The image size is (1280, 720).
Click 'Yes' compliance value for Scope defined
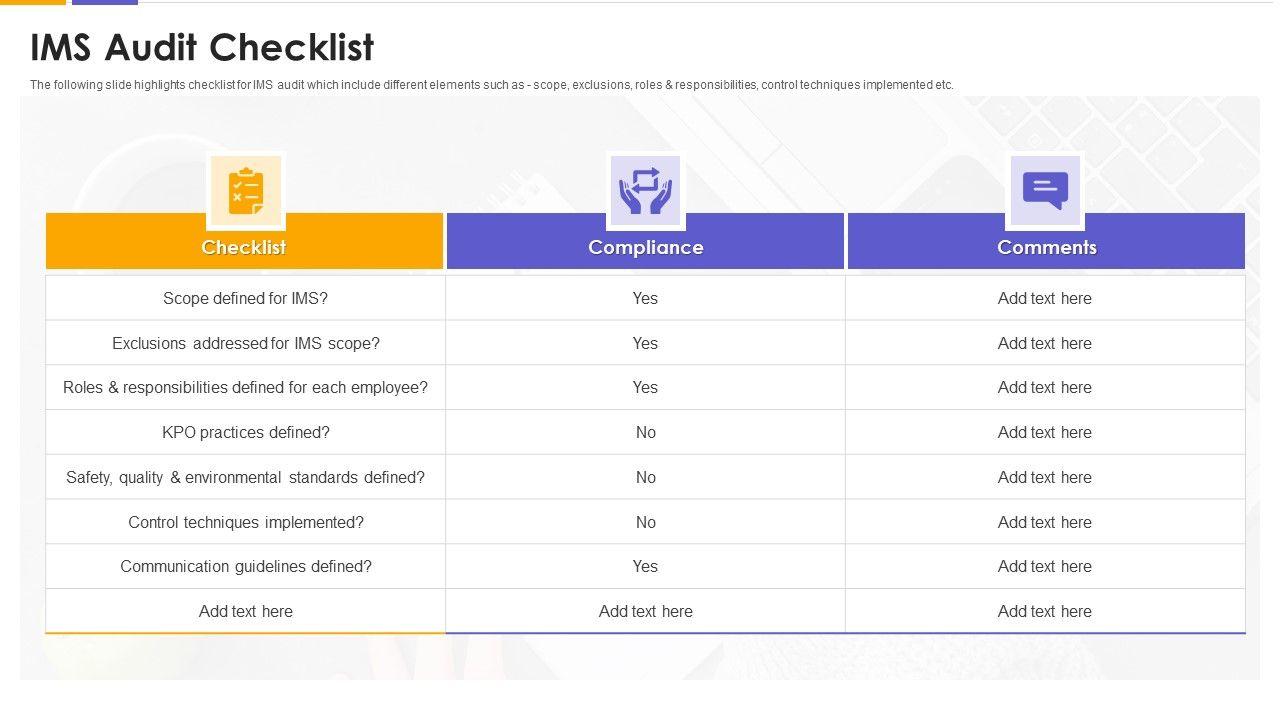pyautogui.click(x=645, y=298)
